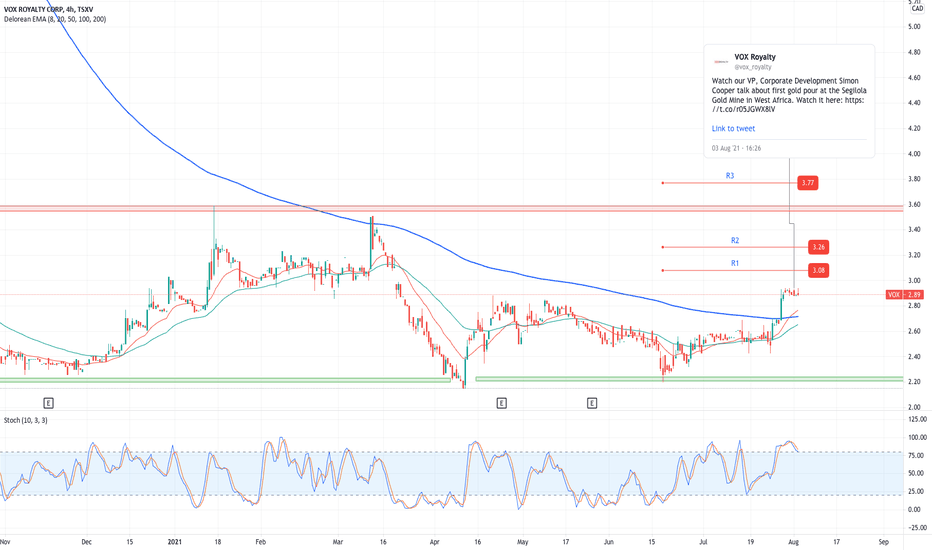
Task: Click the '2021' label on the time axis
Action: (x=175, y=542)
